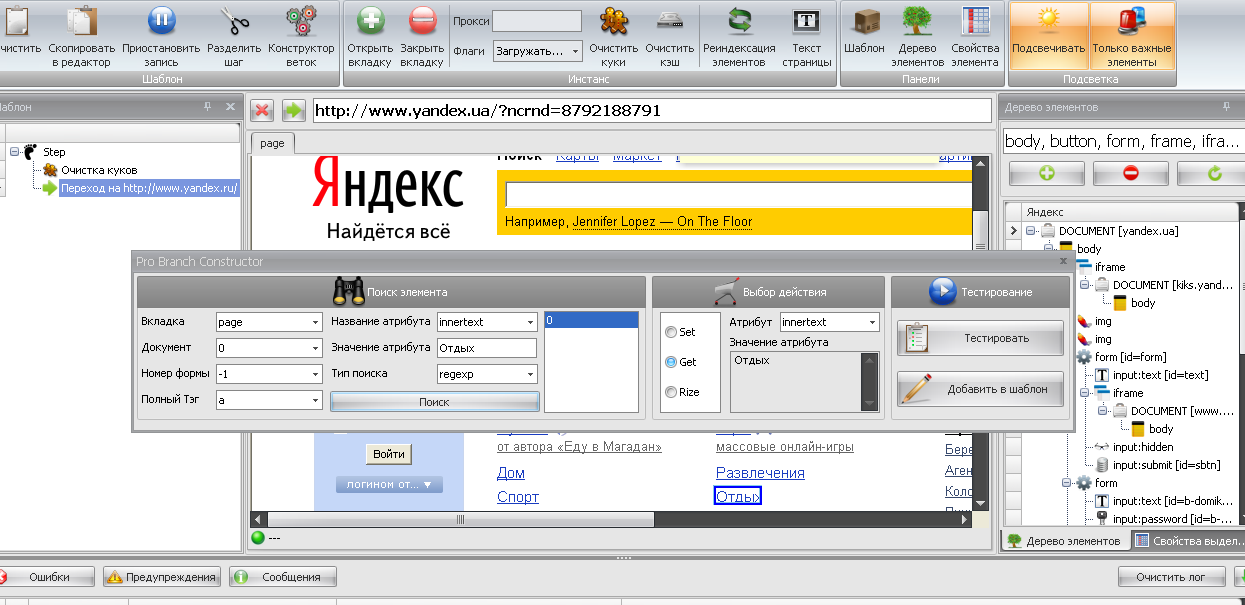Select input:submit [id=sbtn] tree node

(x=1166, y=465)
